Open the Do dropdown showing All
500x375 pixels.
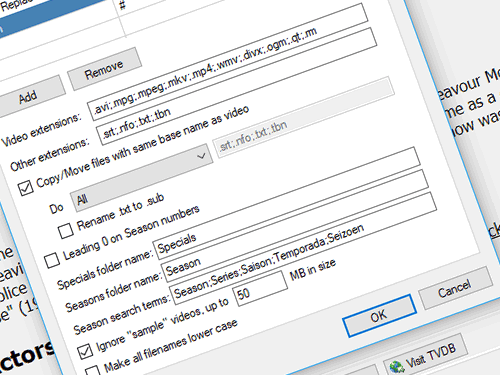pyautogui.click(x=142, y=178)
